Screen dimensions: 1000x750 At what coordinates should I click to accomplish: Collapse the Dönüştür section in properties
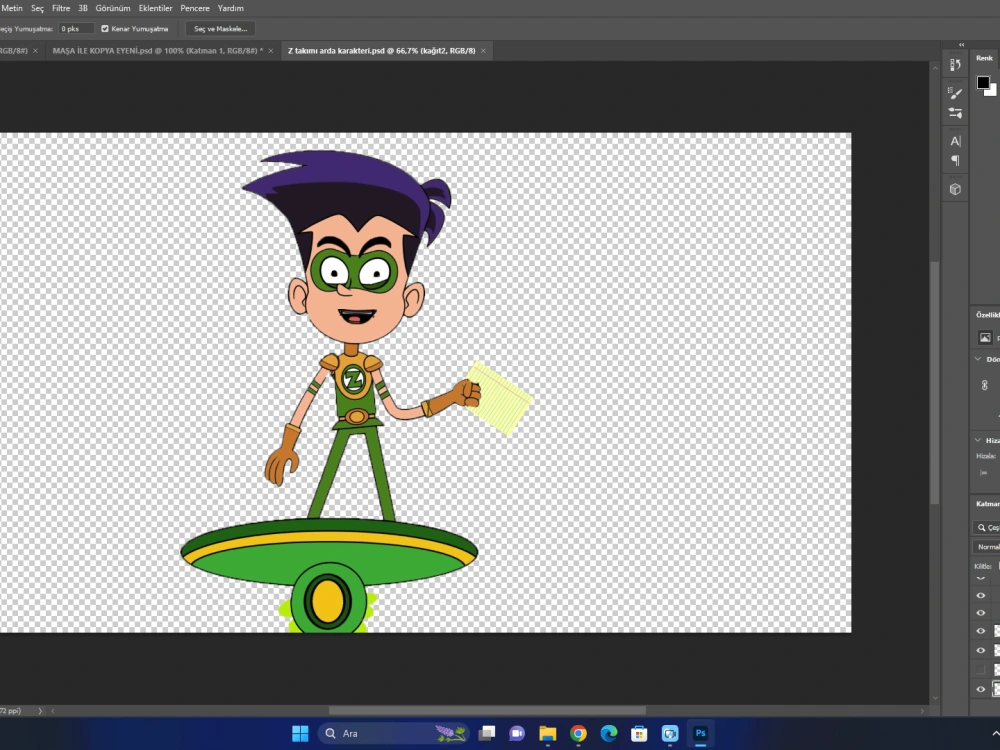(978, 359)
